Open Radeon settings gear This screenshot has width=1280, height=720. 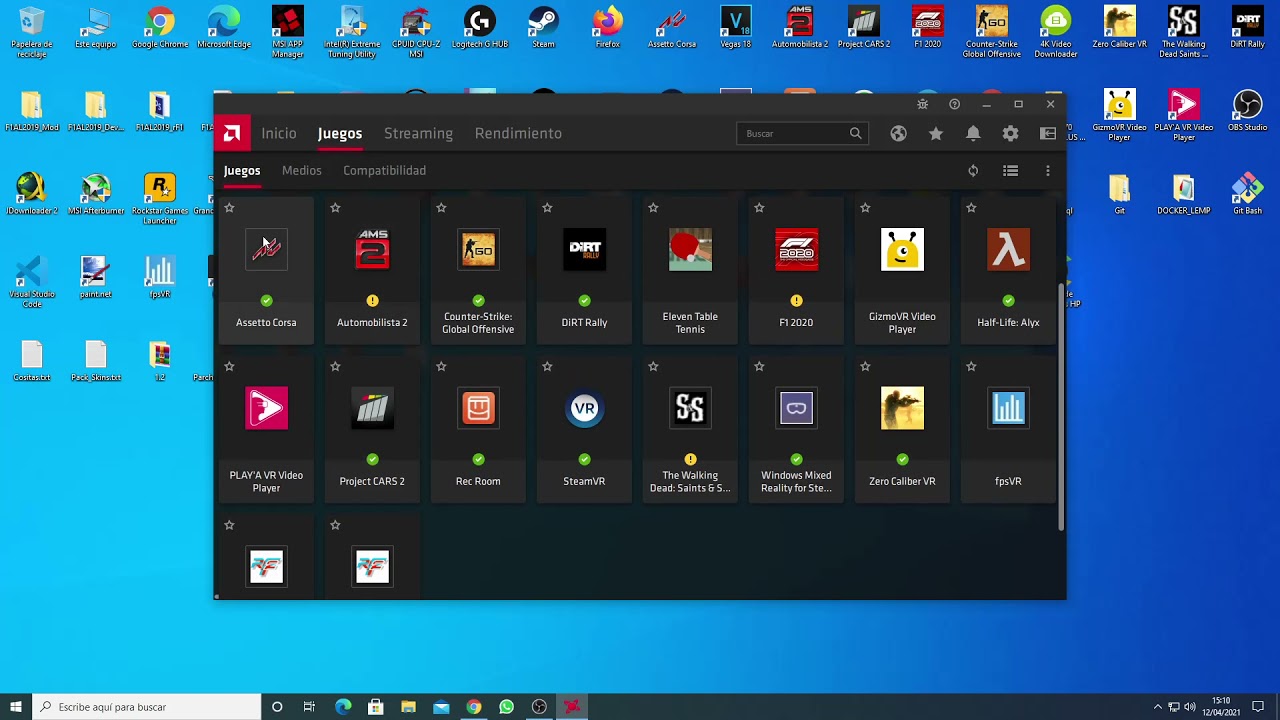tap(1011, 133)
